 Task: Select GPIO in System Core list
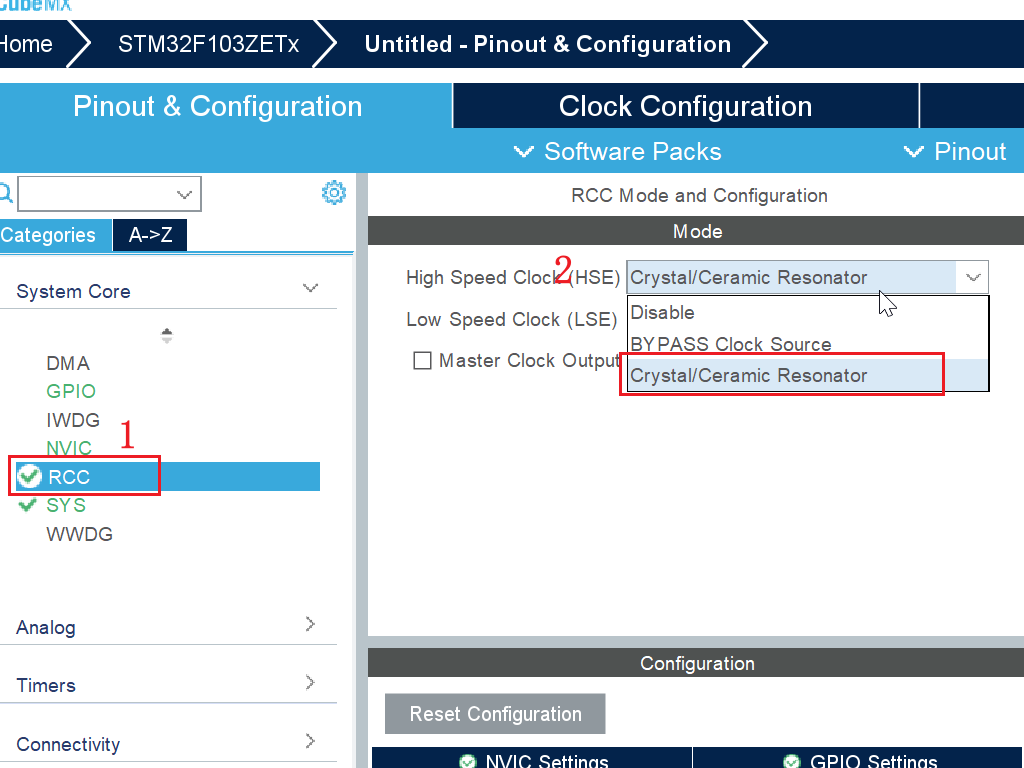coord(71,391)
